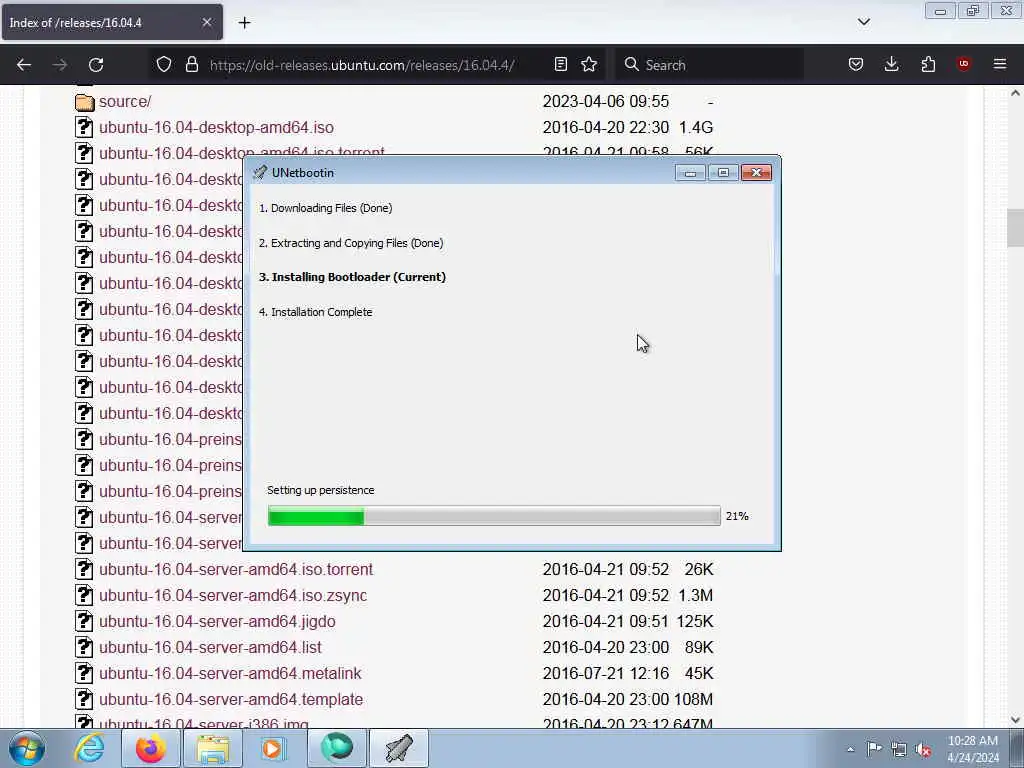Viewport: 1024px width, 768px height.
Task: Click file icon beside ubuntu-16.04-desktop-amd64.iso
Action: tap(84, 127)
